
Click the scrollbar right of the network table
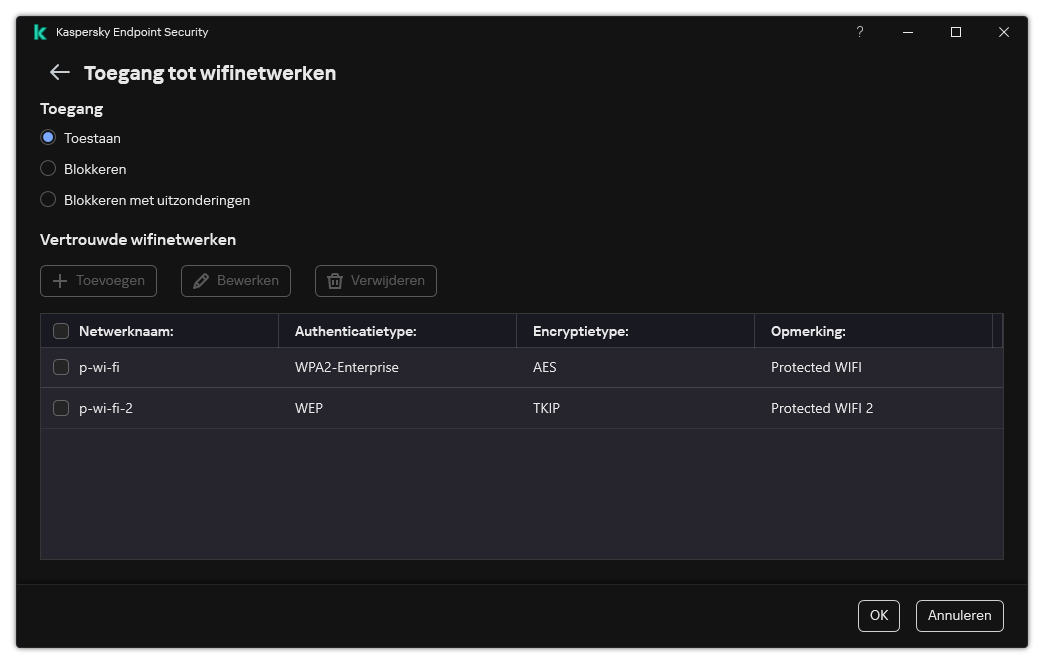coord(997,440)
